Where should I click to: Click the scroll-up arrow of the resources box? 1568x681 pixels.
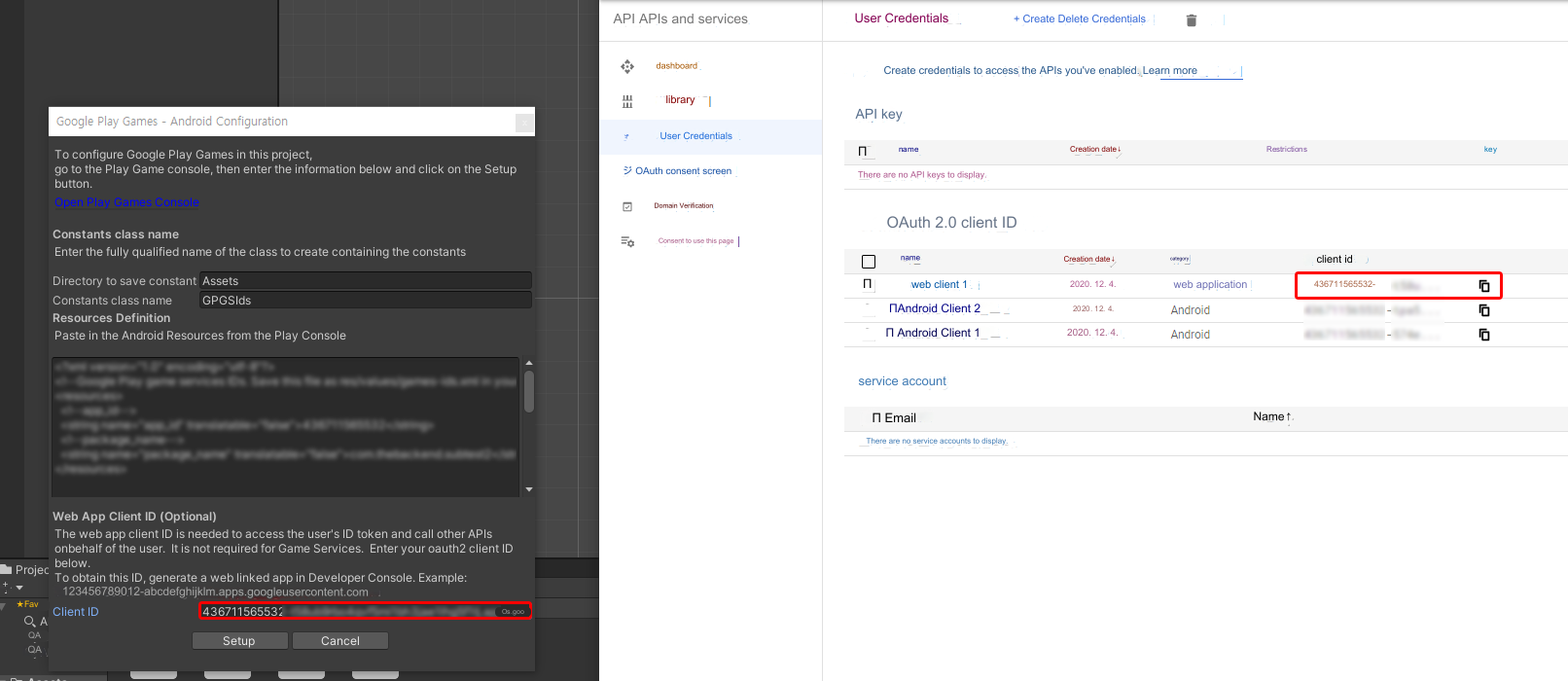tap(529, 363)
